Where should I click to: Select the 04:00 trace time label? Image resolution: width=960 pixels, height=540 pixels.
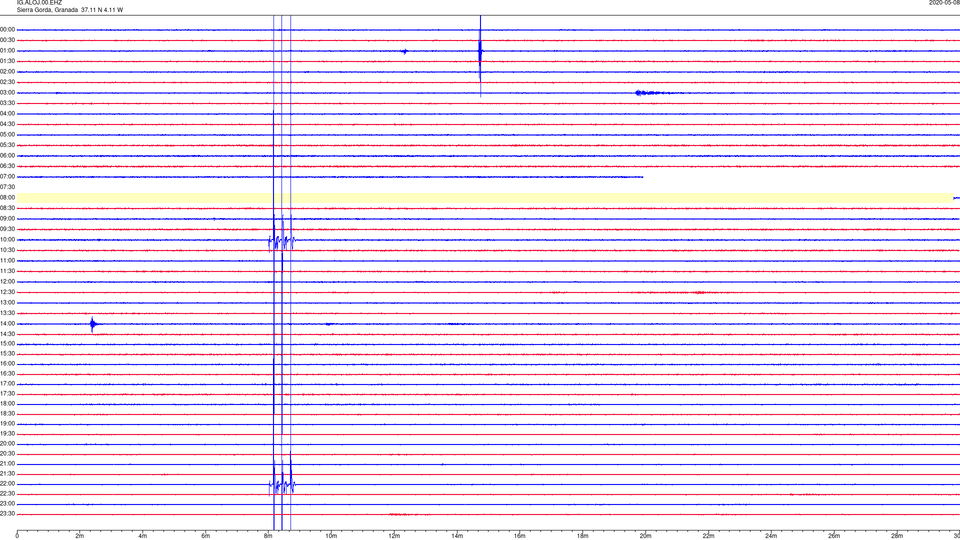pos(7,114)
